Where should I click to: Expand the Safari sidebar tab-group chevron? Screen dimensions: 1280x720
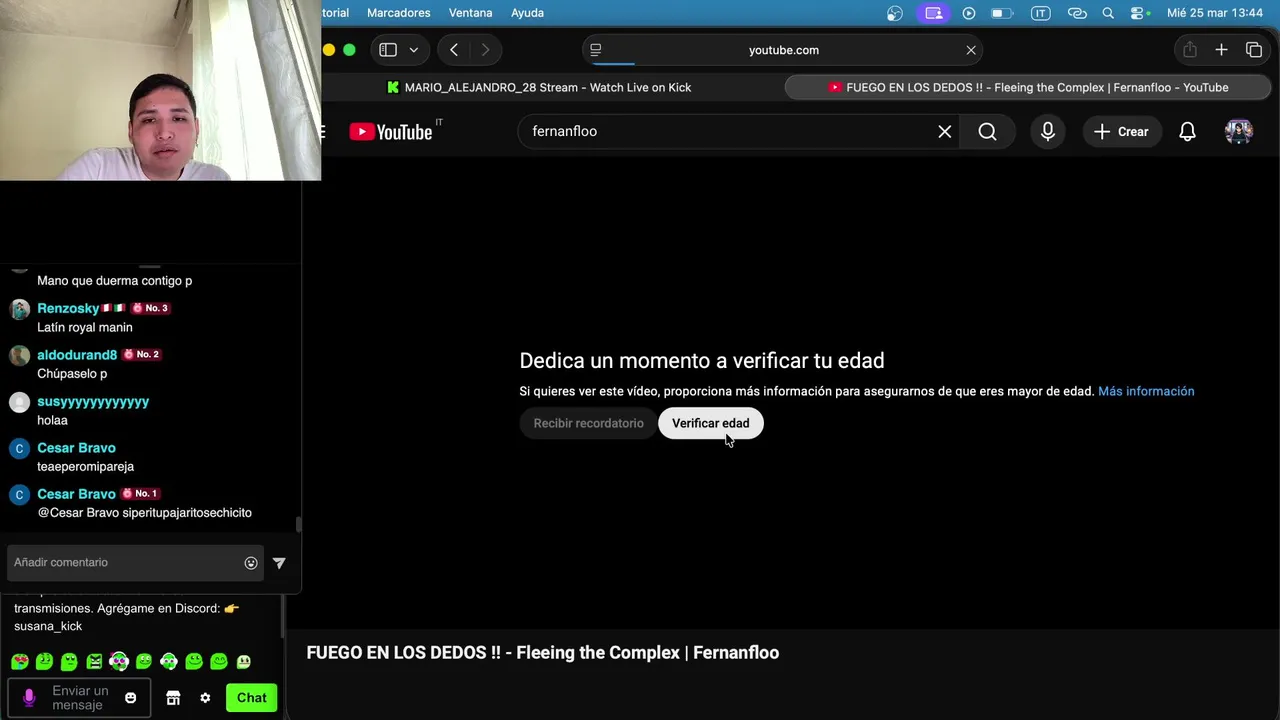tap(413, 50)
